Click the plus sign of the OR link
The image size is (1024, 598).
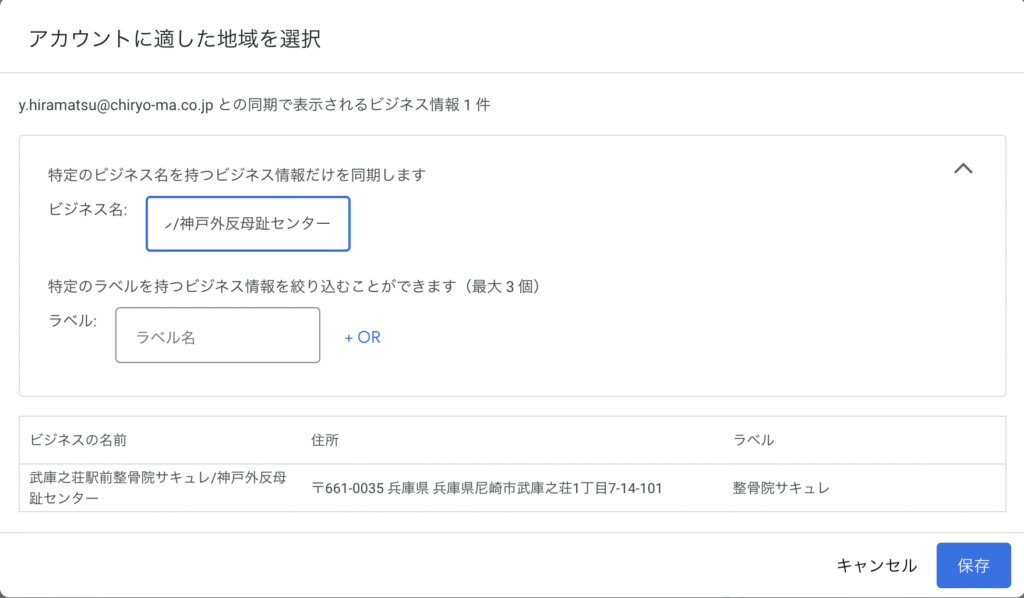point(349,338)
